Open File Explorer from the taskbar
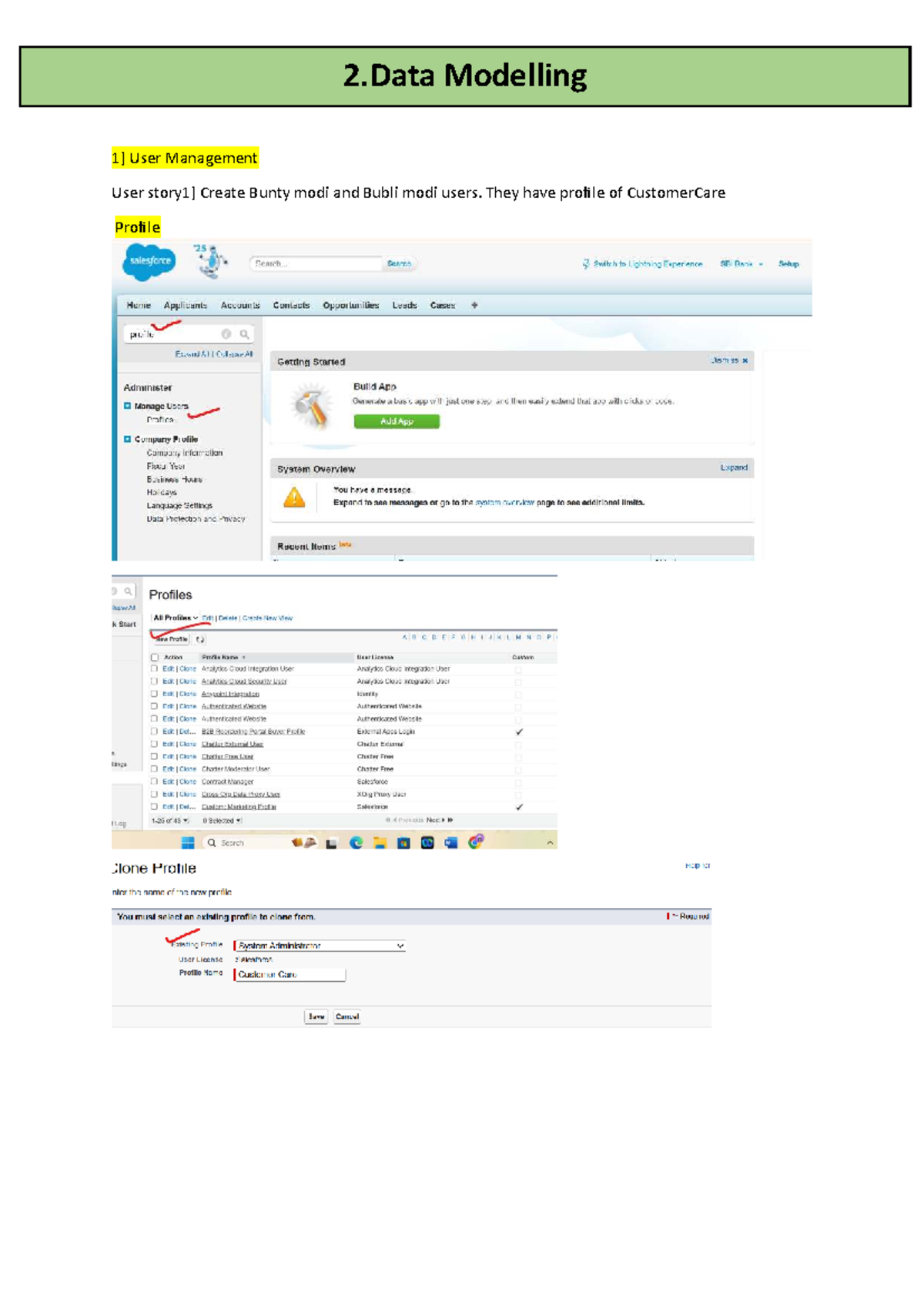Image resolution: width=924 pixels, height=1306 pixels. pos(380,842)
